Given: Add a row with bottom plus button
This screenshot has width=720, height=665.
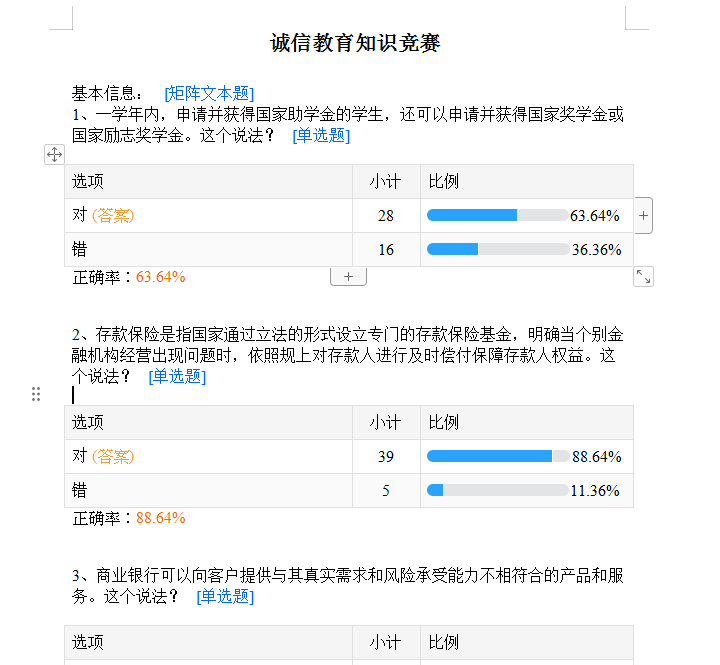Looking at the screenshot, I should point(349,276).
